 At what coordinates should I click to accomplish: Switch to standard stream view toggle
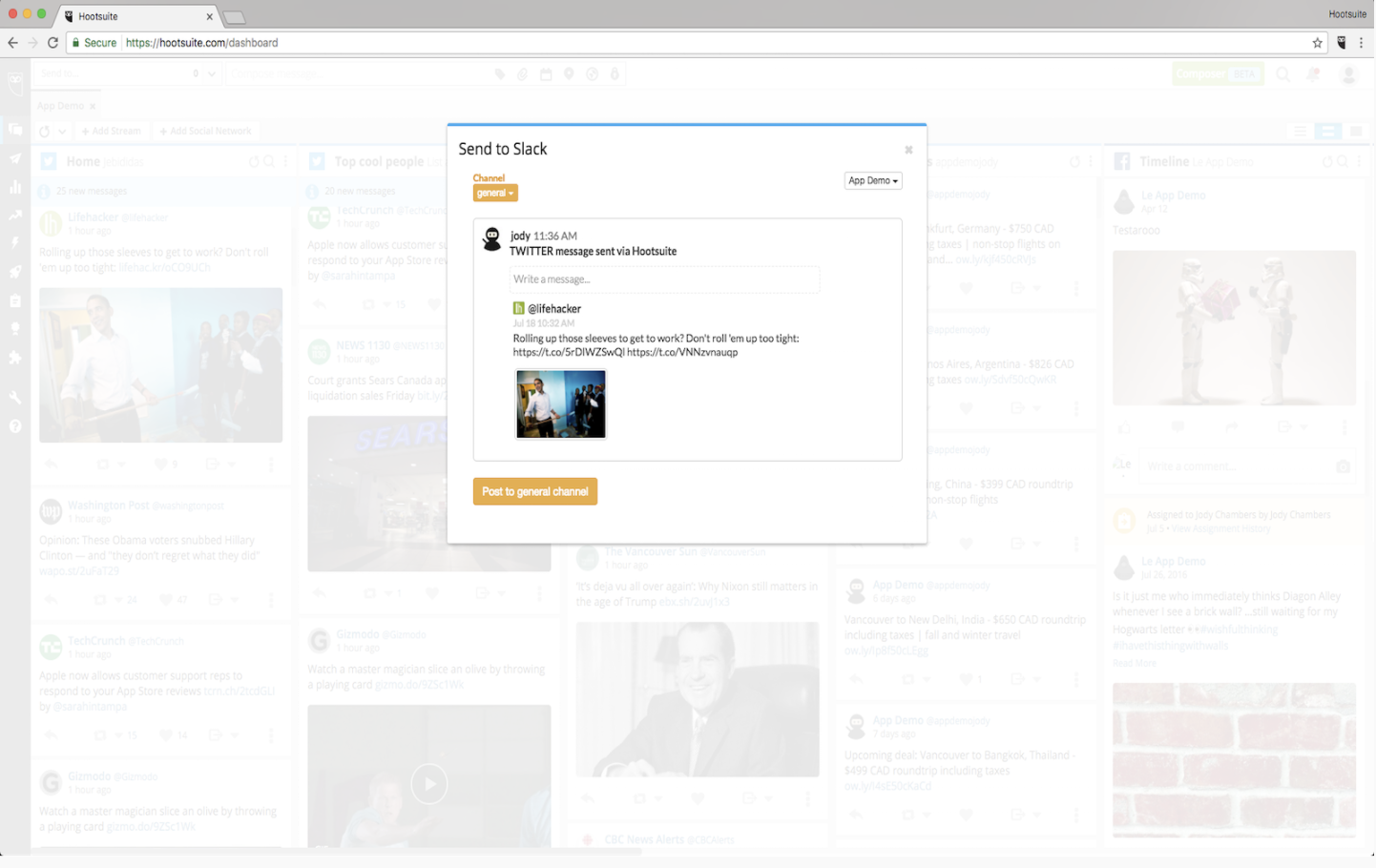pyautogui.click(x=1327, y=132)
